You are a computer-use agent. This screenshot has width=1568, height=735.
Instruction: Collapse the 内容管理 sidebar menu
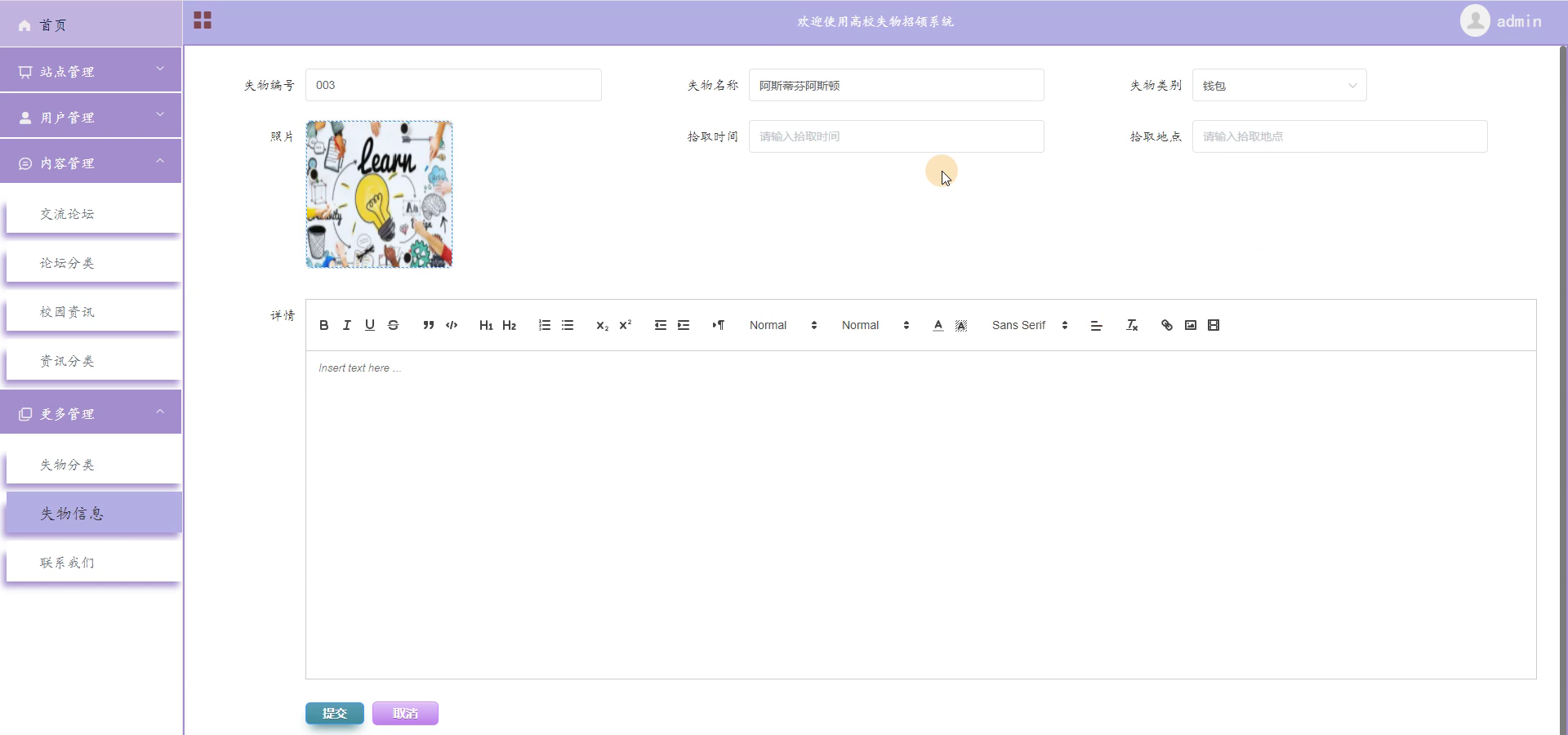91,163
